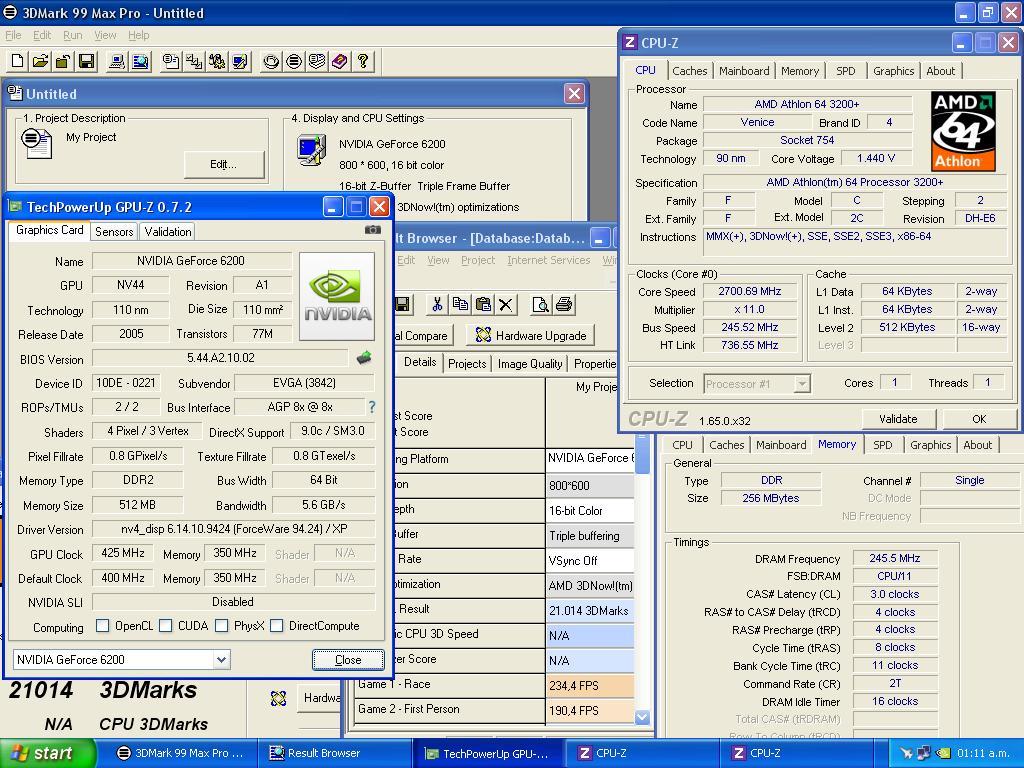Click the yellow question mark toolbar icon

tap(362, 61)
